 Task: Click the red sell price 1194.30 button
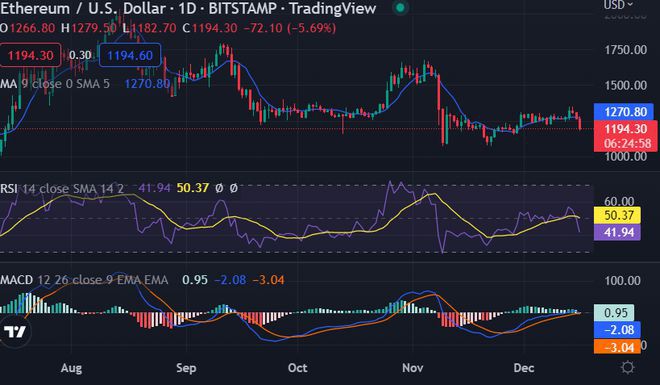point(30,55)
